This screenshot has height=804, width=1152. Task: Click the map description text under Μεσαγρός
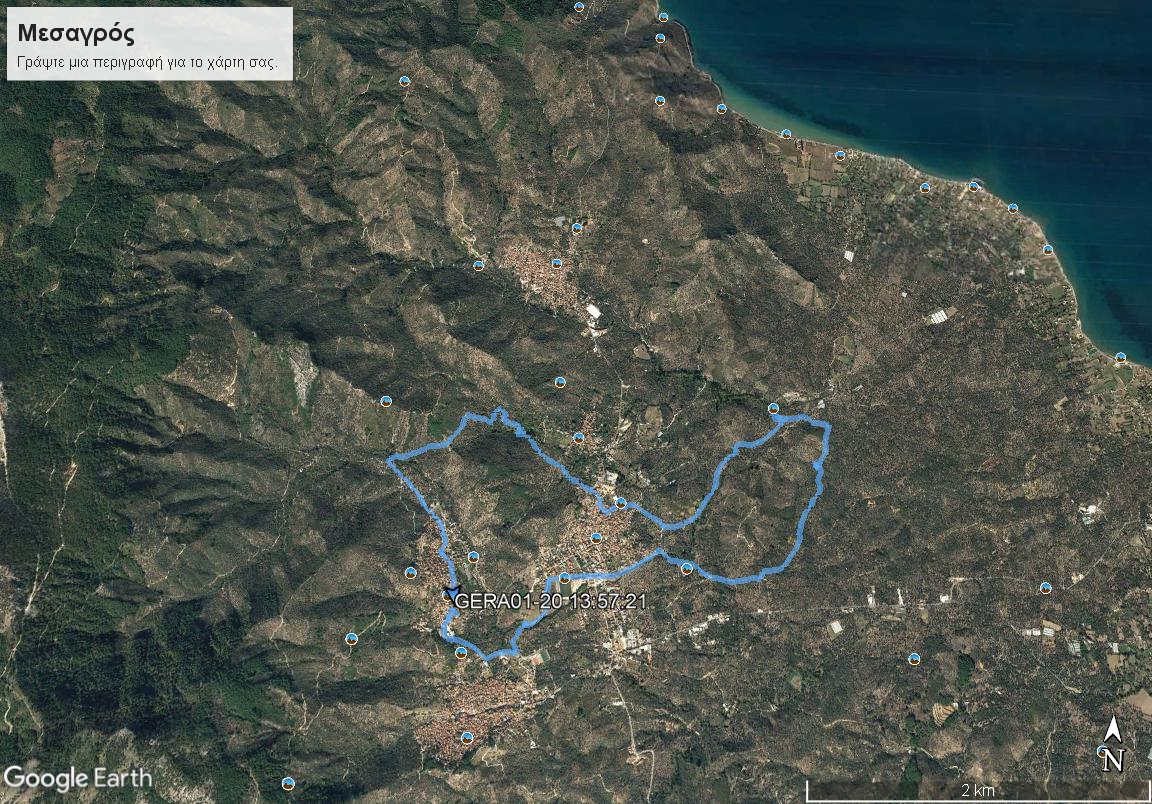[x=147, y=62]
